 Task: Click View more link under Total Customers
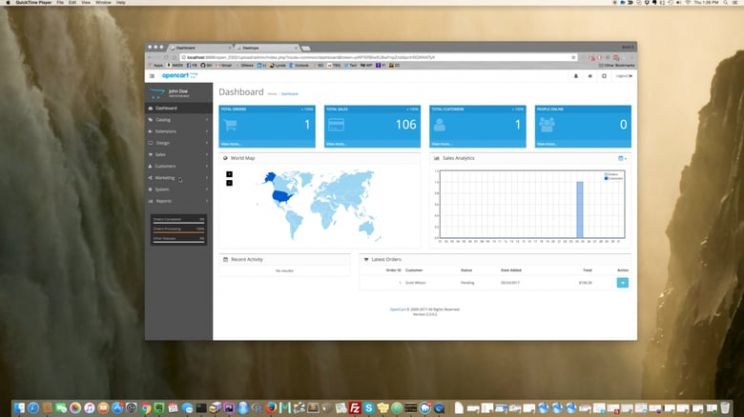[442, 144]
